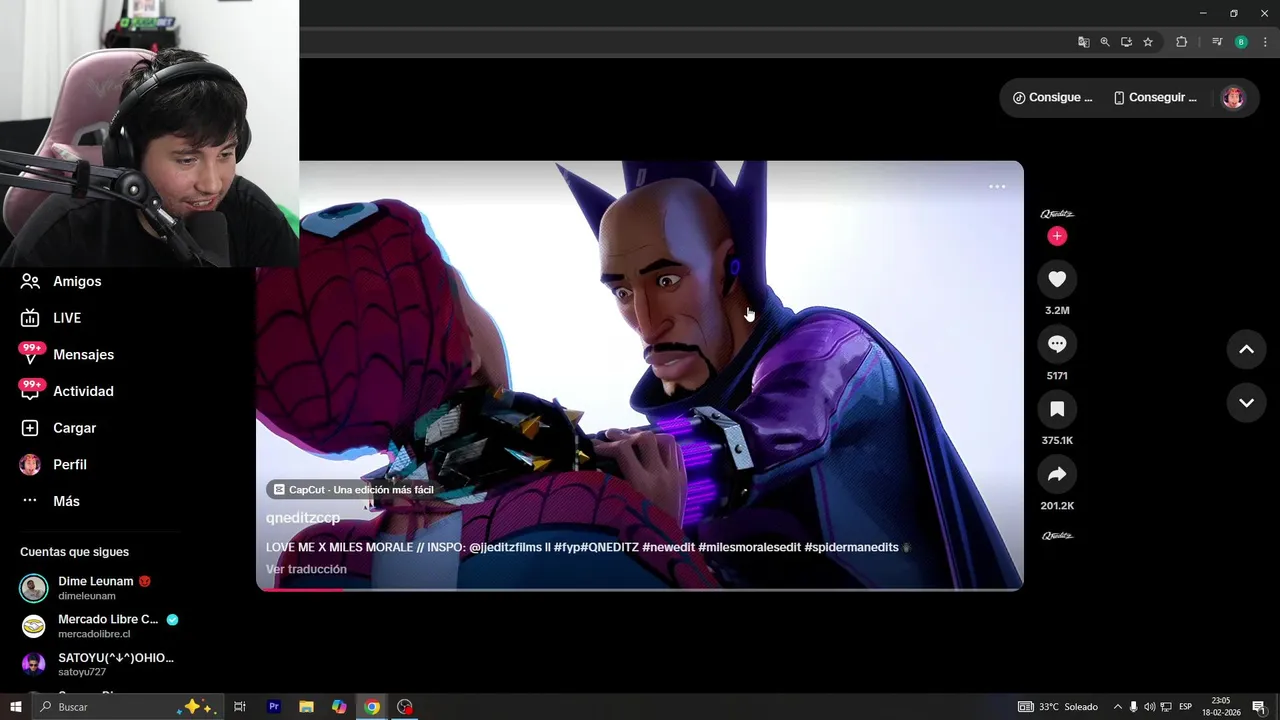Switch the ESP input language
Viewport: 1280px width, 720px height.
coord(1186,707)
